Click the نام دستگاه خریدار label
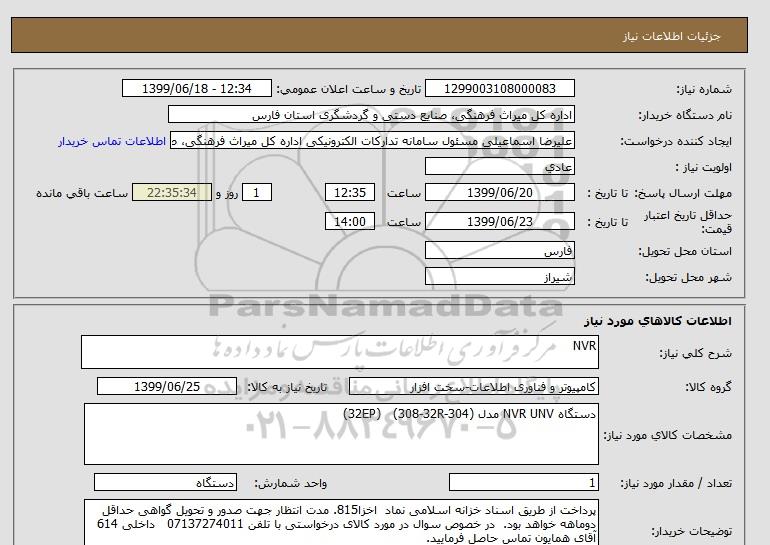The width and height of the screenshot is (770, 545). point(685,115)
